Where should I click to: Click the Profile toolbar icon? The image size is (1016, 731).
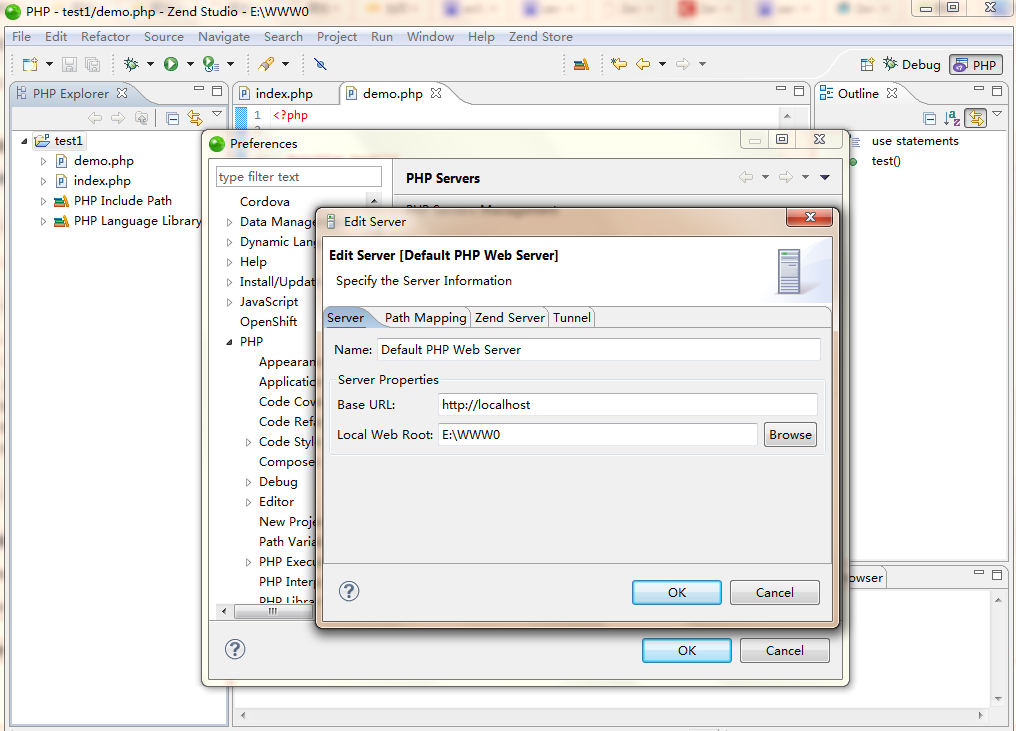210,64
